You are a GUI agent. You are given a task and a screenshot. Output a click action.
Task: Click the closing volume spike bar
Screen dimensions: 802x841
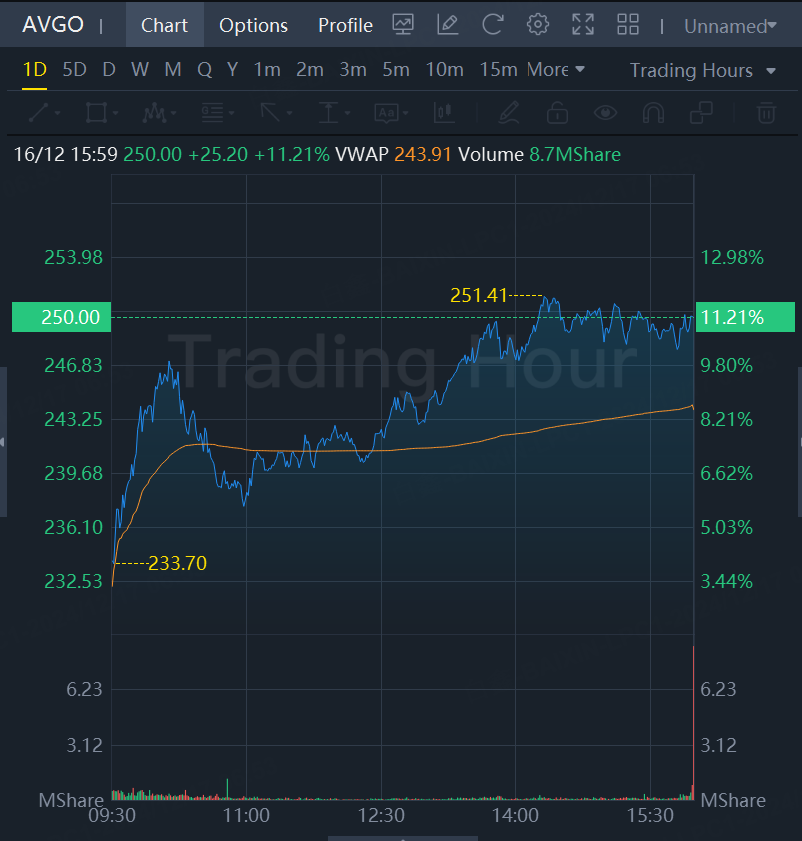tap(693, 723)
